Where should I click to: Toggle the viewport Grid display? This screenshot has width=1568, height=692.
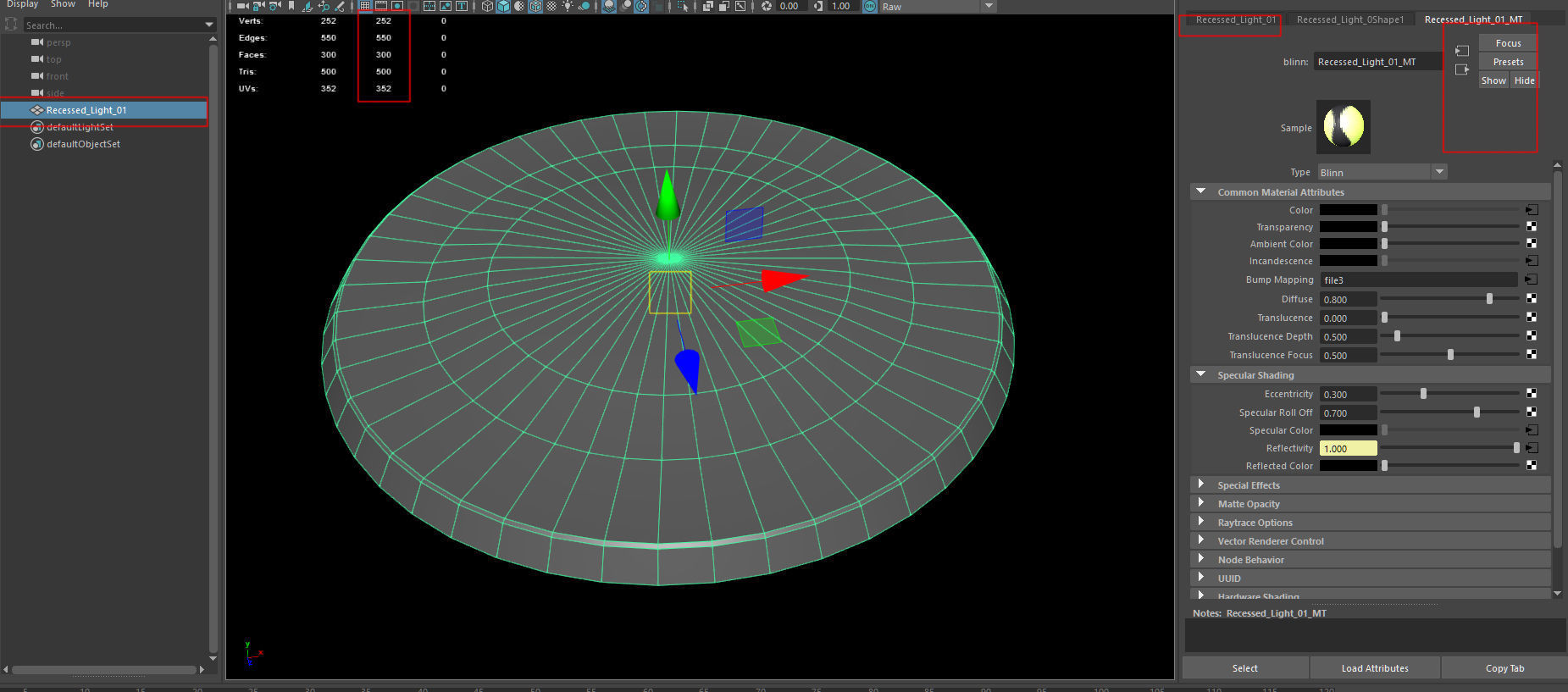[365, 6]
